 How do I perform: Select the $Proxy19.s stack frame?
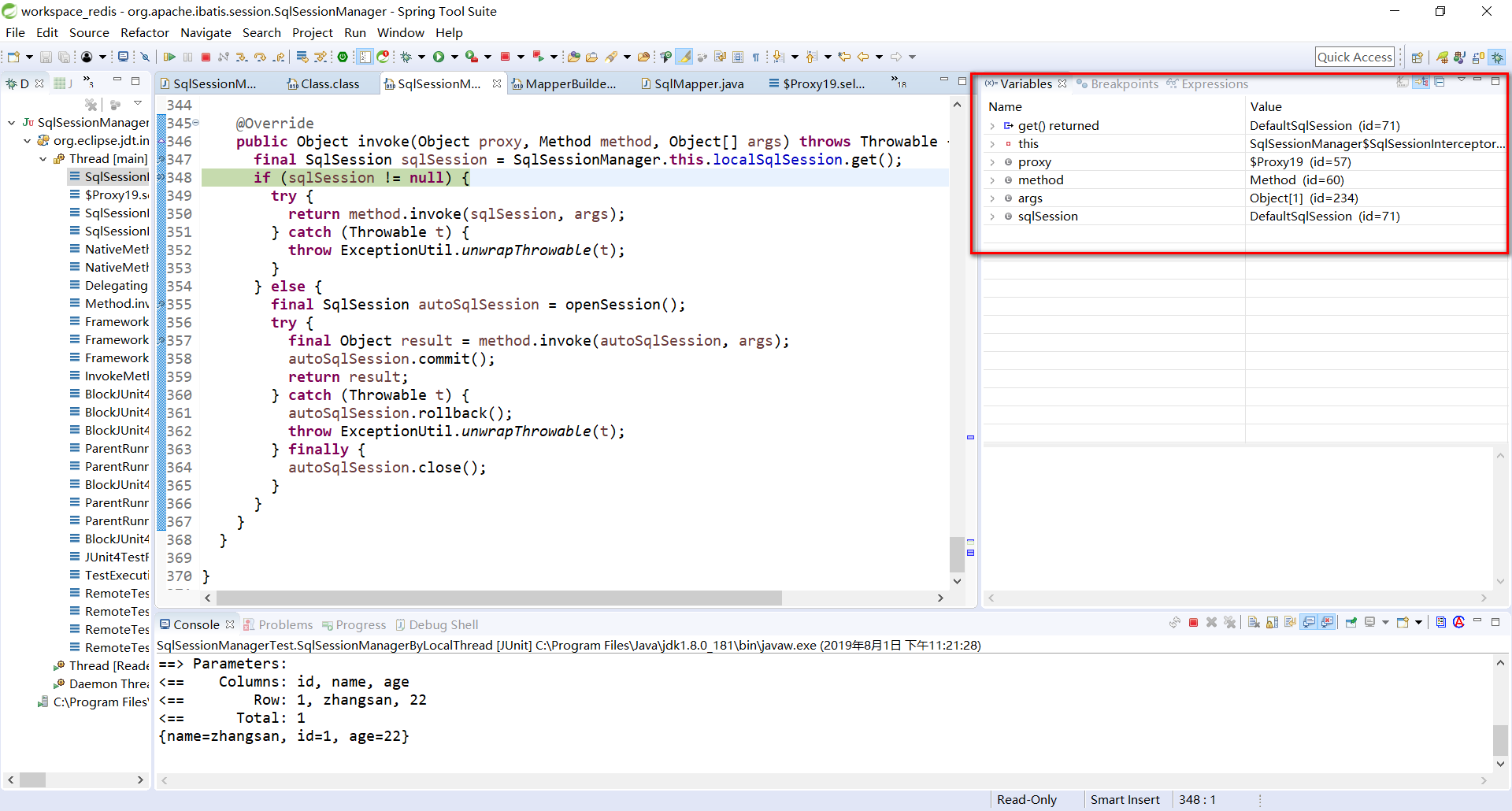(109, 195)
